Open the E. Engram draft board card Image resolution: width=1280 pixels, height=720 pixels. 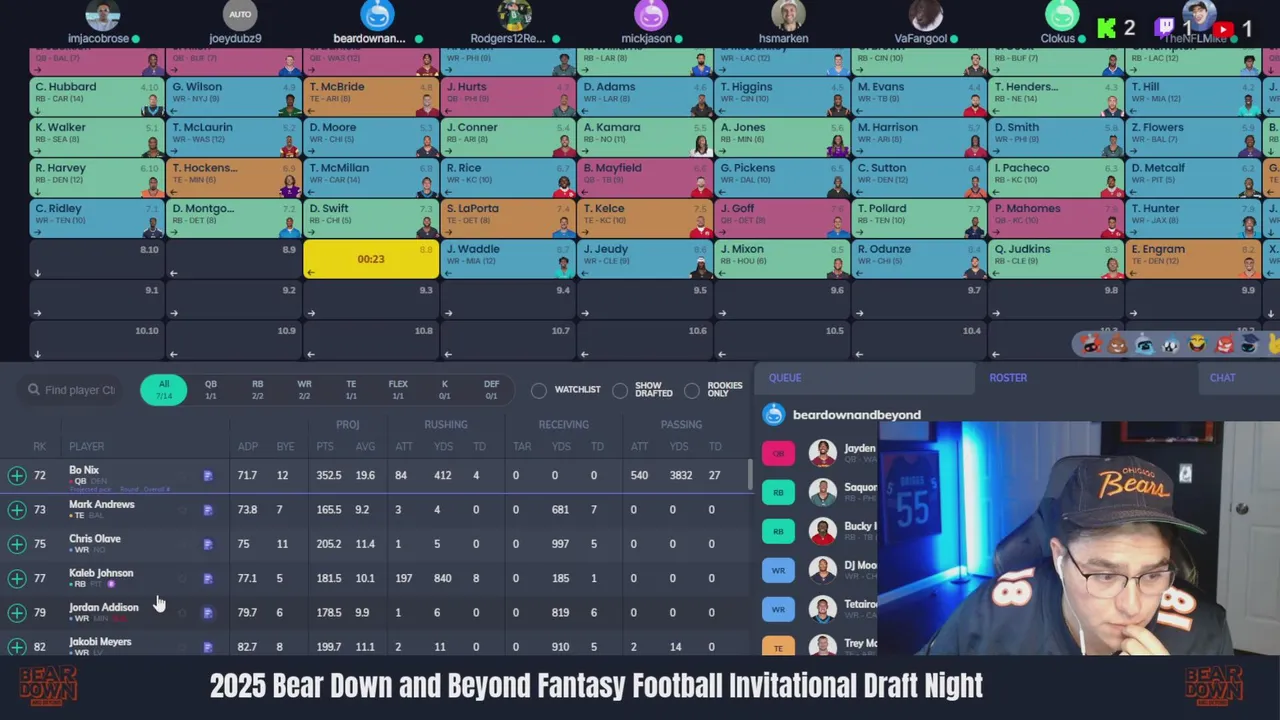pyautogui.click(x=1192, y=259)
